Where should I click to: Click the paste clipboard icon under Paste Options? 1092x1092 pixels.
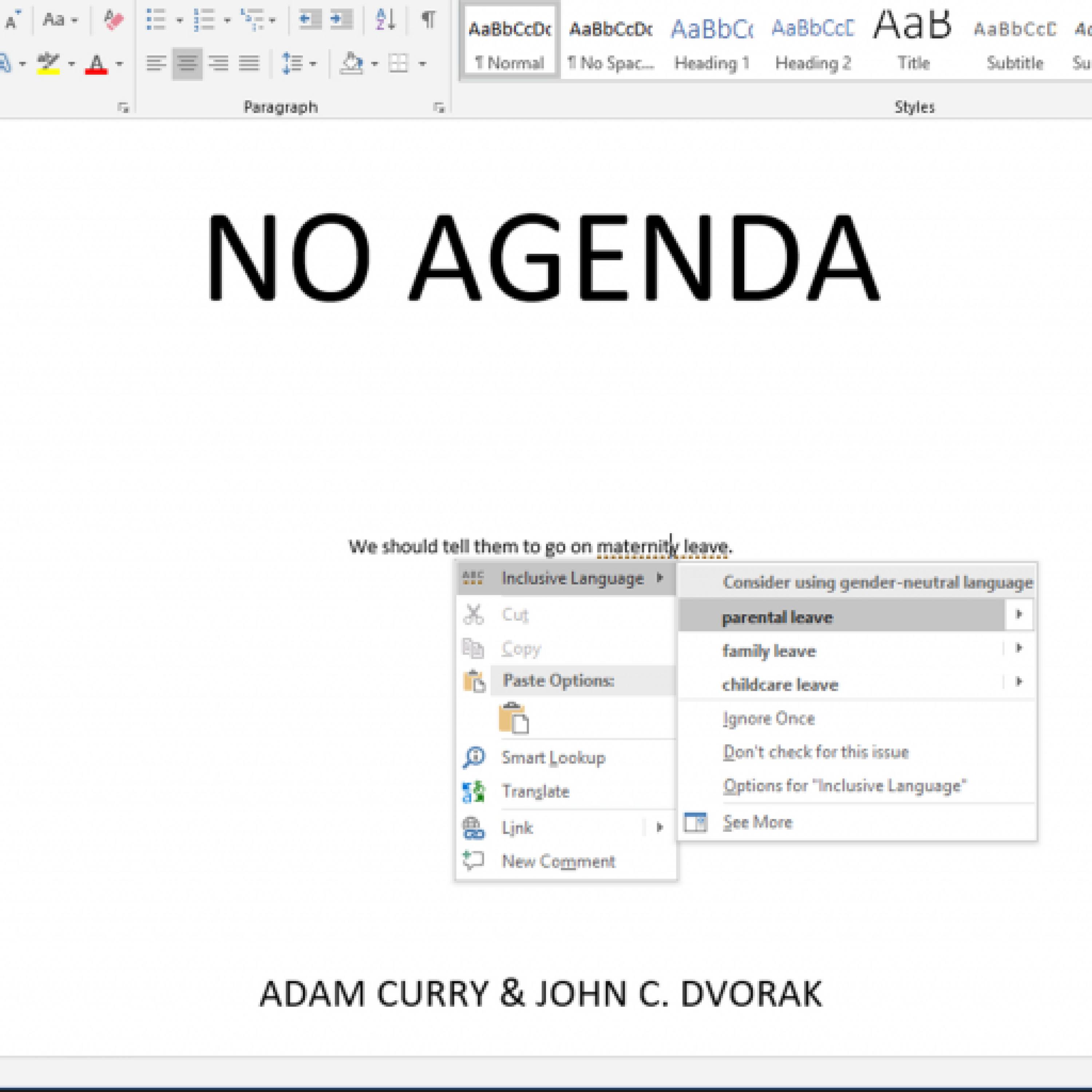point(513,718)
